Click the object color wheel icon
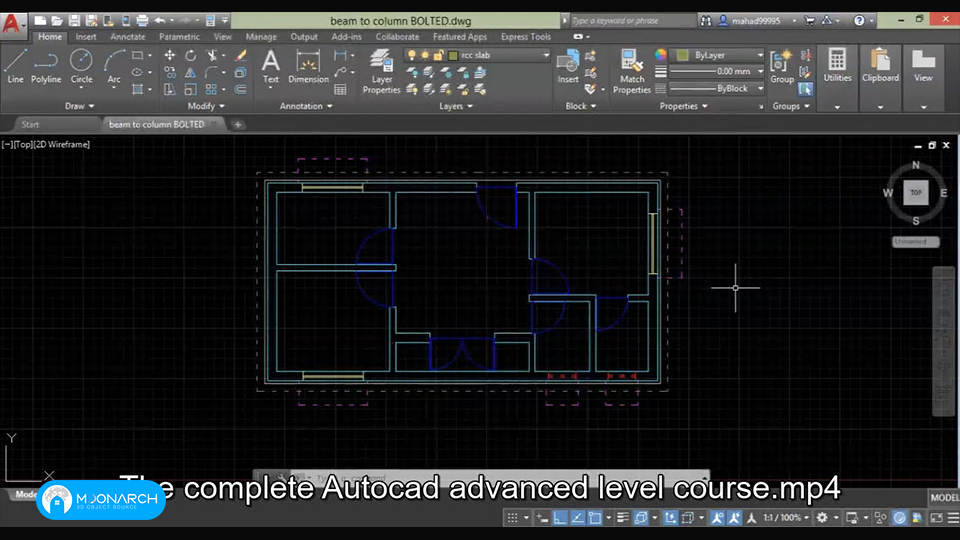 pos(661,55)
